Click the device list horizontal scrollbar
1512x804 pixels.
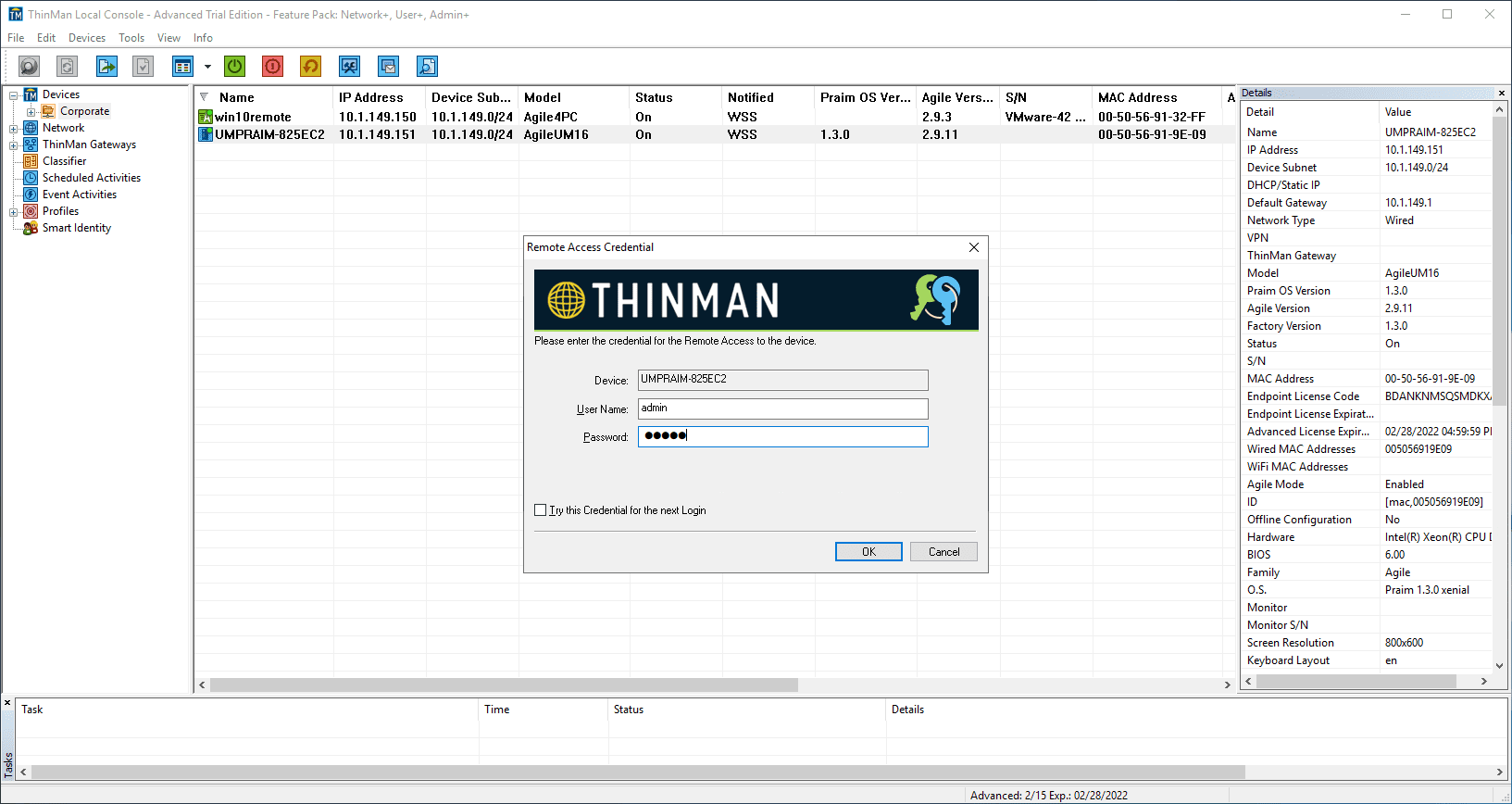pos(504,685)
